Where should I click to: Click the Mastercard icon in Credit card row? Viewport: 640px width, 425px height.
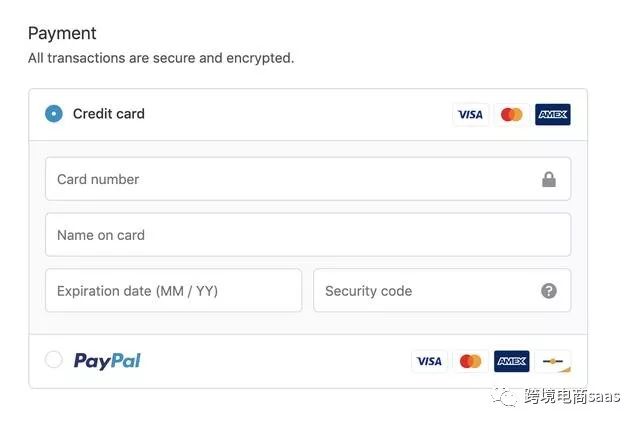511,115
